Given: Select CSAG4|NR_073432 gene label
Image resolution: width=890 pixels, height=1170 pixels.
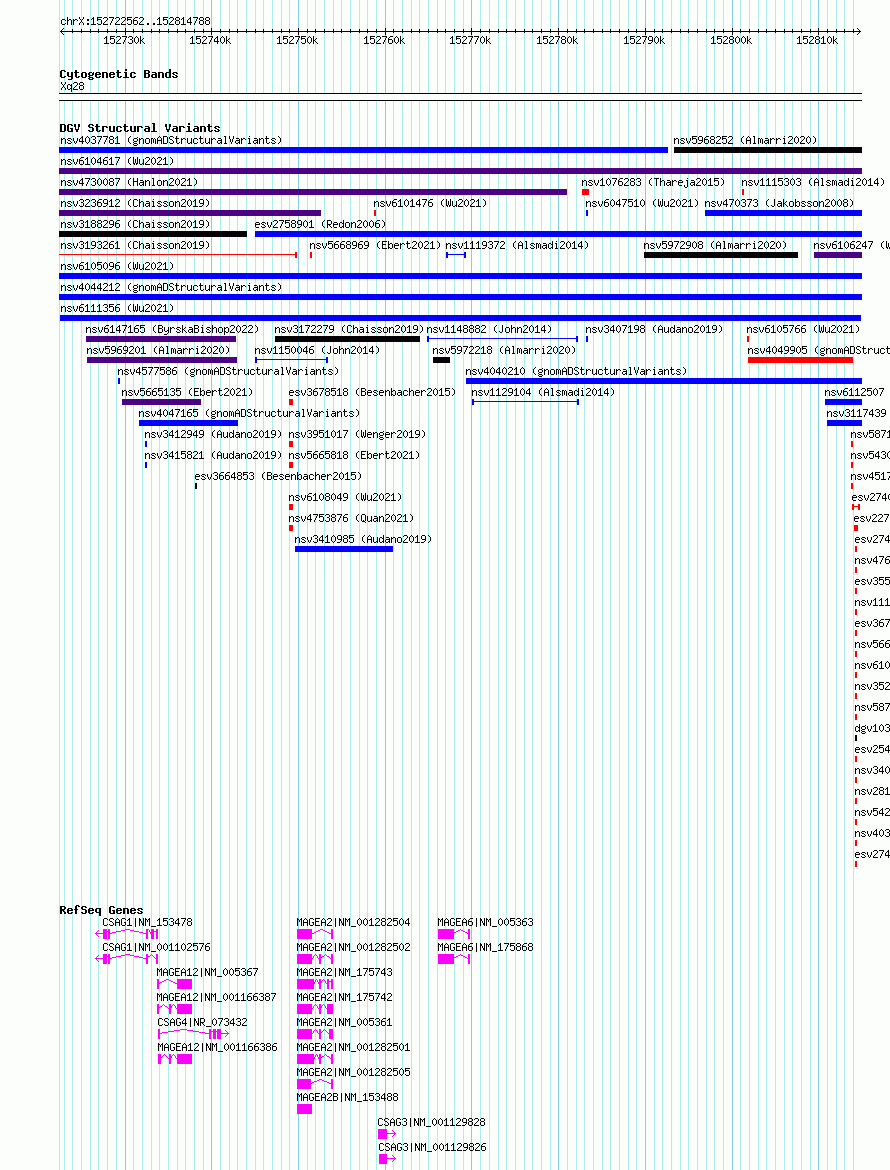Looking at the screenshot, I should coord(202,1022).
